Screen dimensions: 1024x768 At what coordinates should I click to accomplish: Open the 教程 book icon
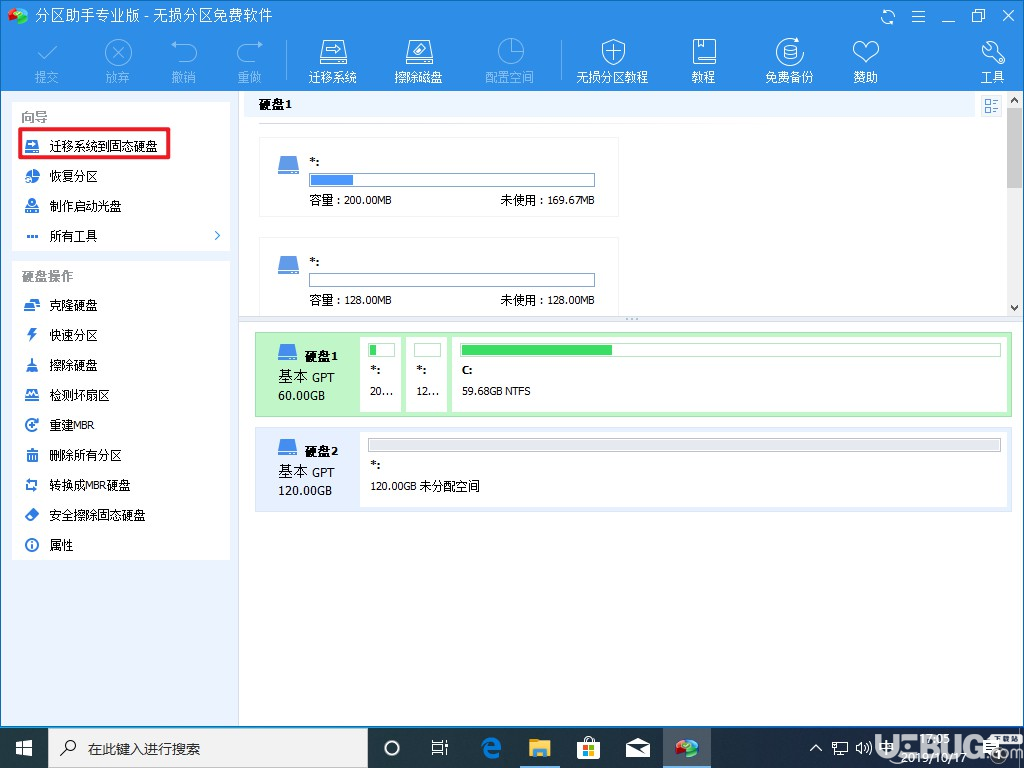tap(703, 62)
